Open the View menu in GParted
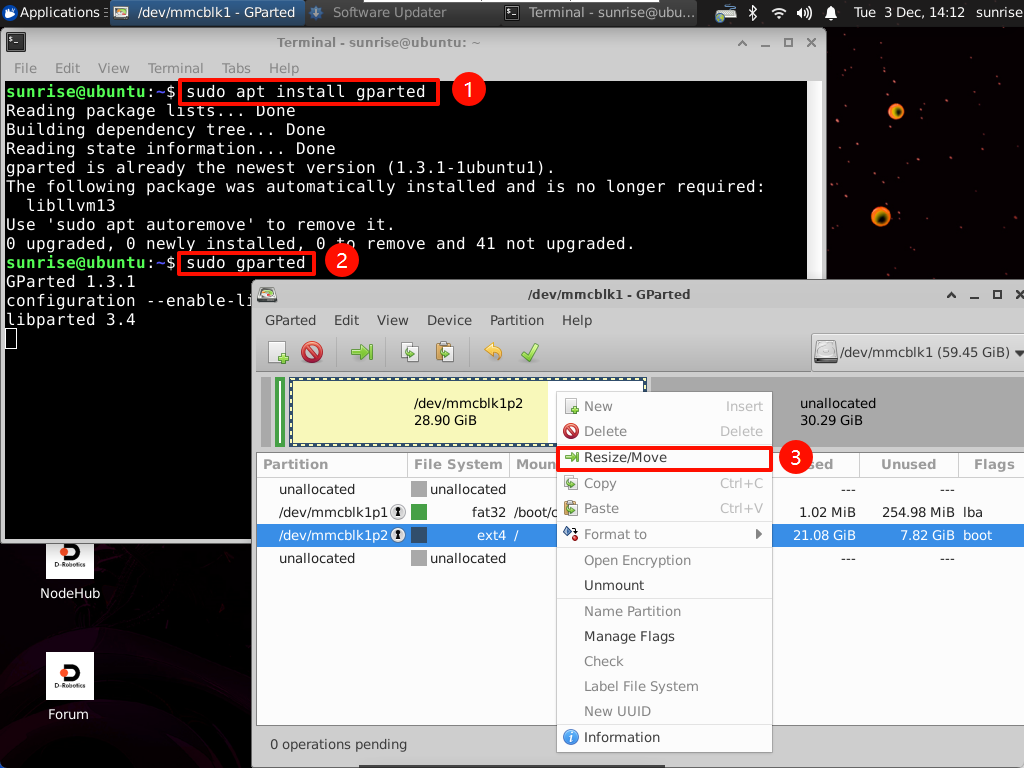The height and width of the screenshot is (768, 1024). click(392, 321)
